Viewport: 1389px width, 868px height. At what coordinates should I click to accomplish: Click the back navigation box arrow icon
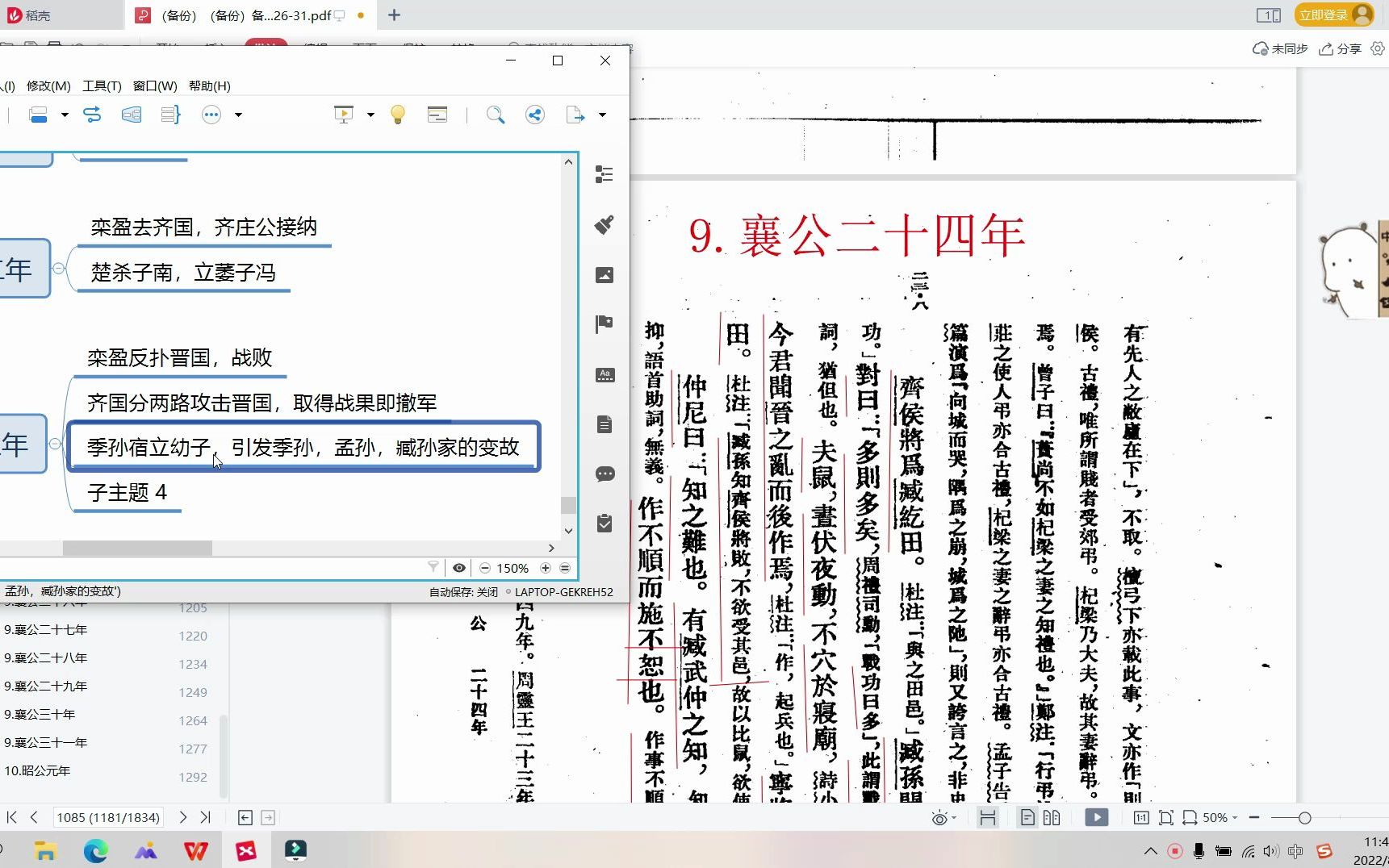point(245,817)
